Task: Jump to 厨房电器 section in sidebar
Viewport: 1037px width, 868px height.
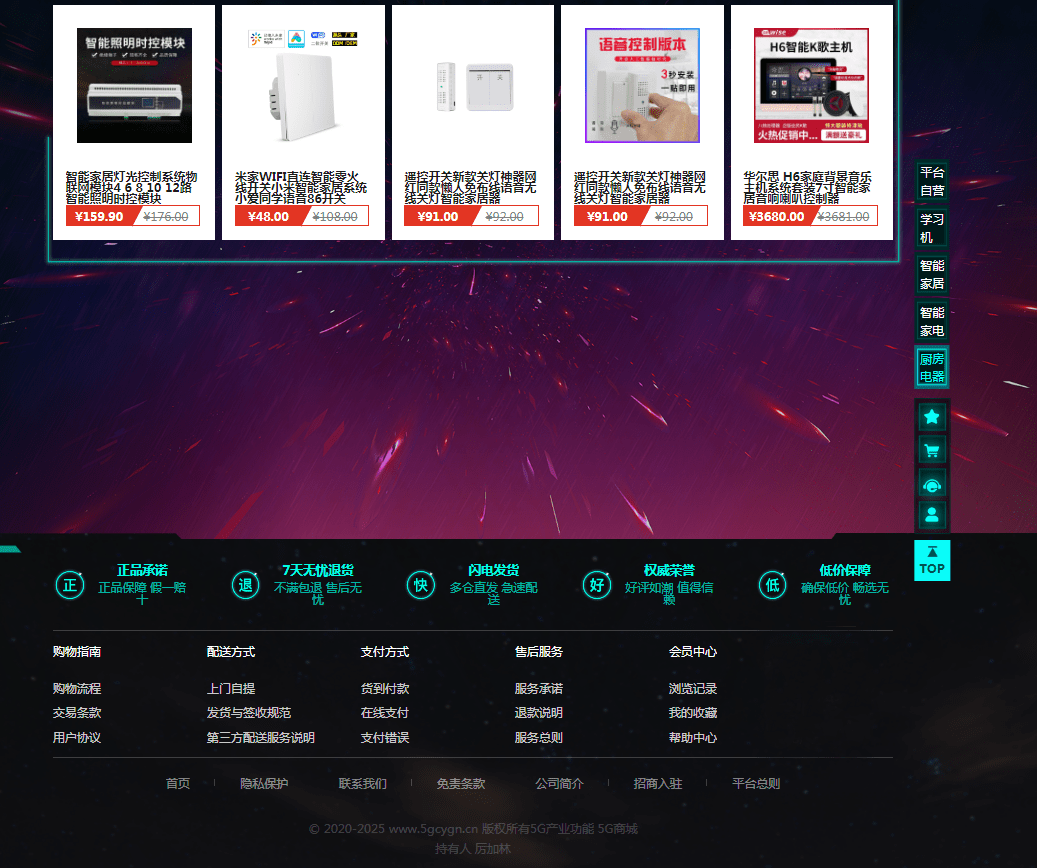Action: pos(932,367)
